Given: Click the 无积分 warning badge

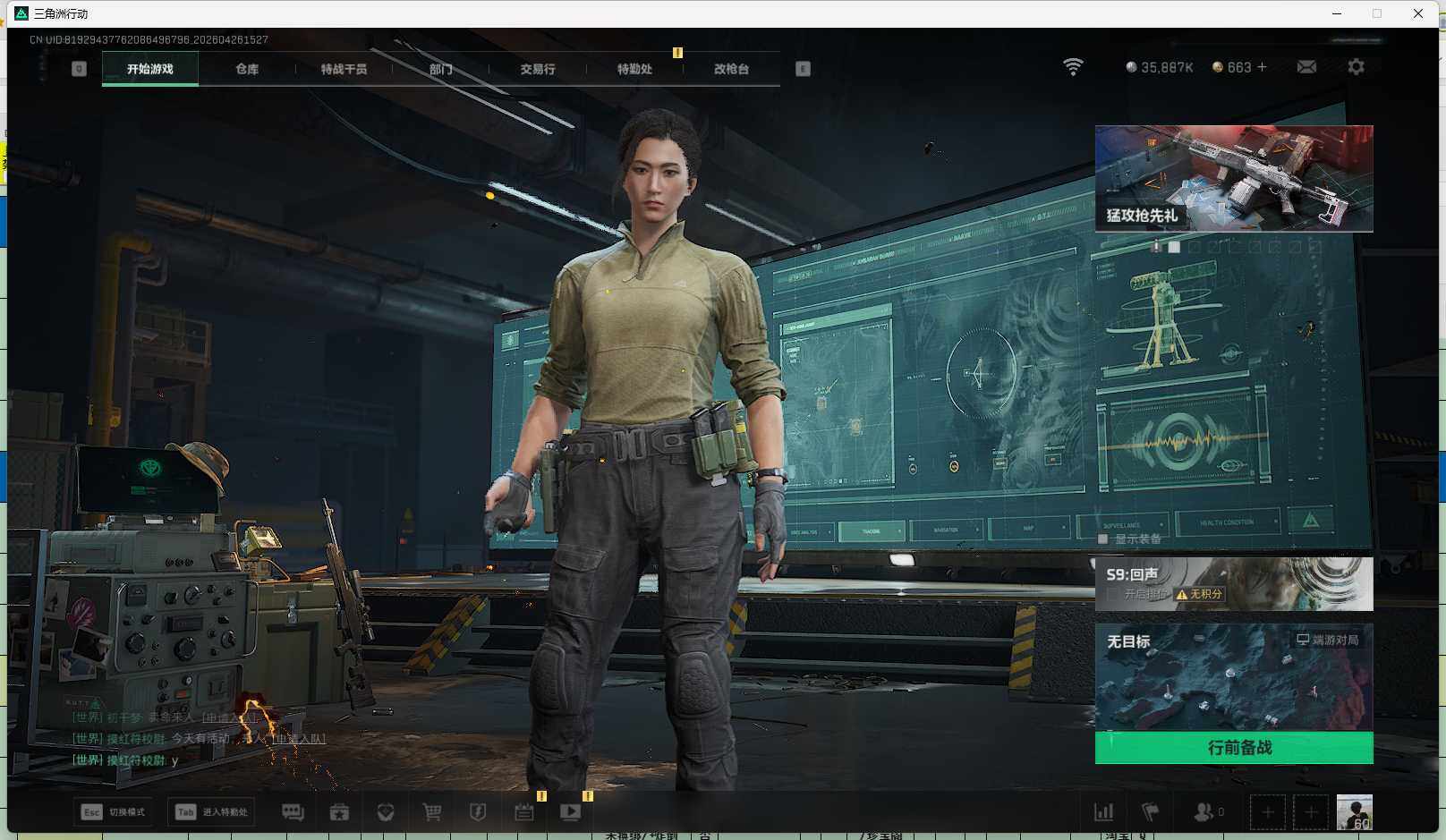Looking at the screenshot, I should point(1200,594).
